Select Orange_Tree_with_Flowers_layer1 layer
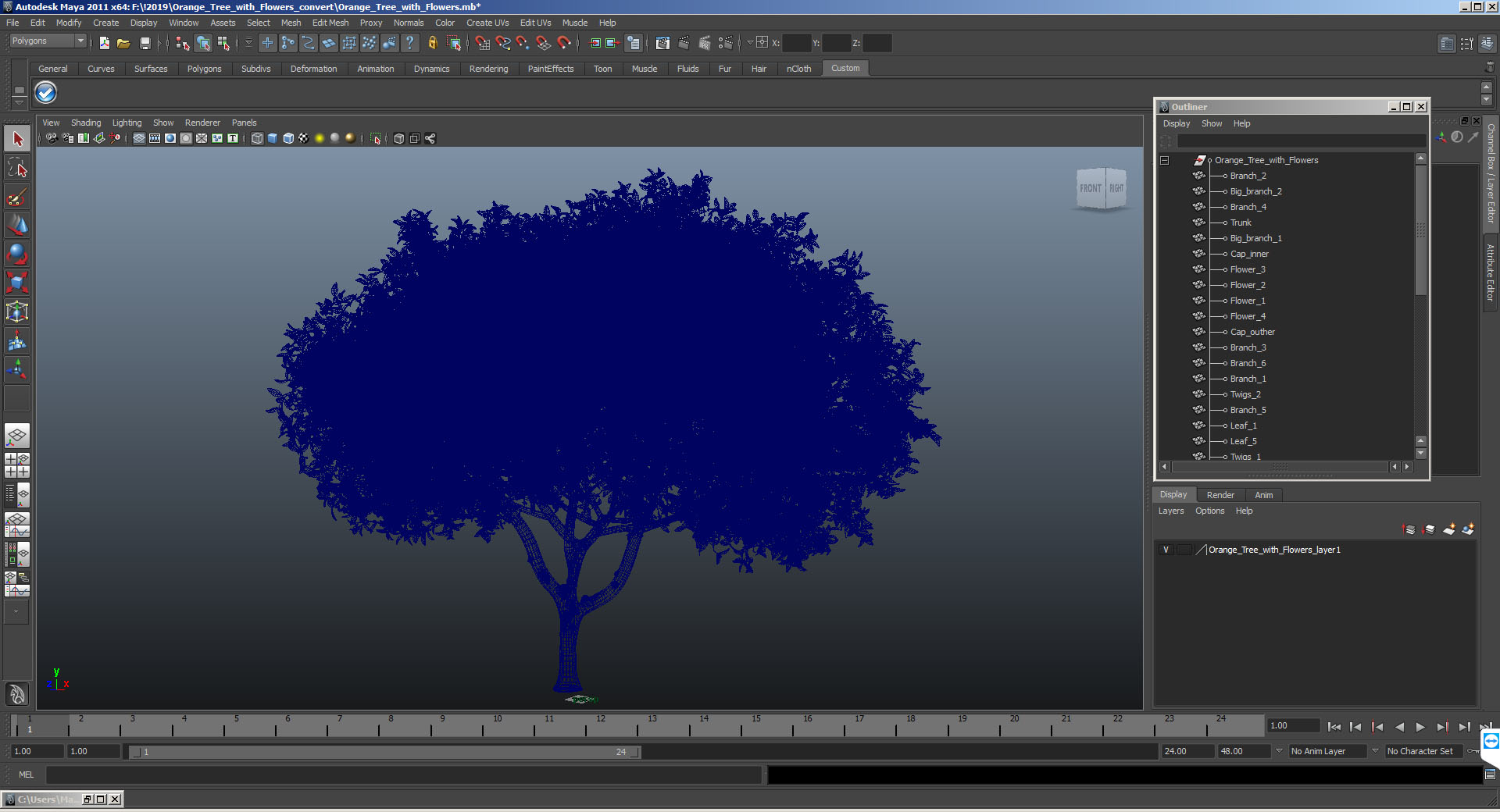Viewport: 1500px width, 812px height. [x=1274, y=550]
